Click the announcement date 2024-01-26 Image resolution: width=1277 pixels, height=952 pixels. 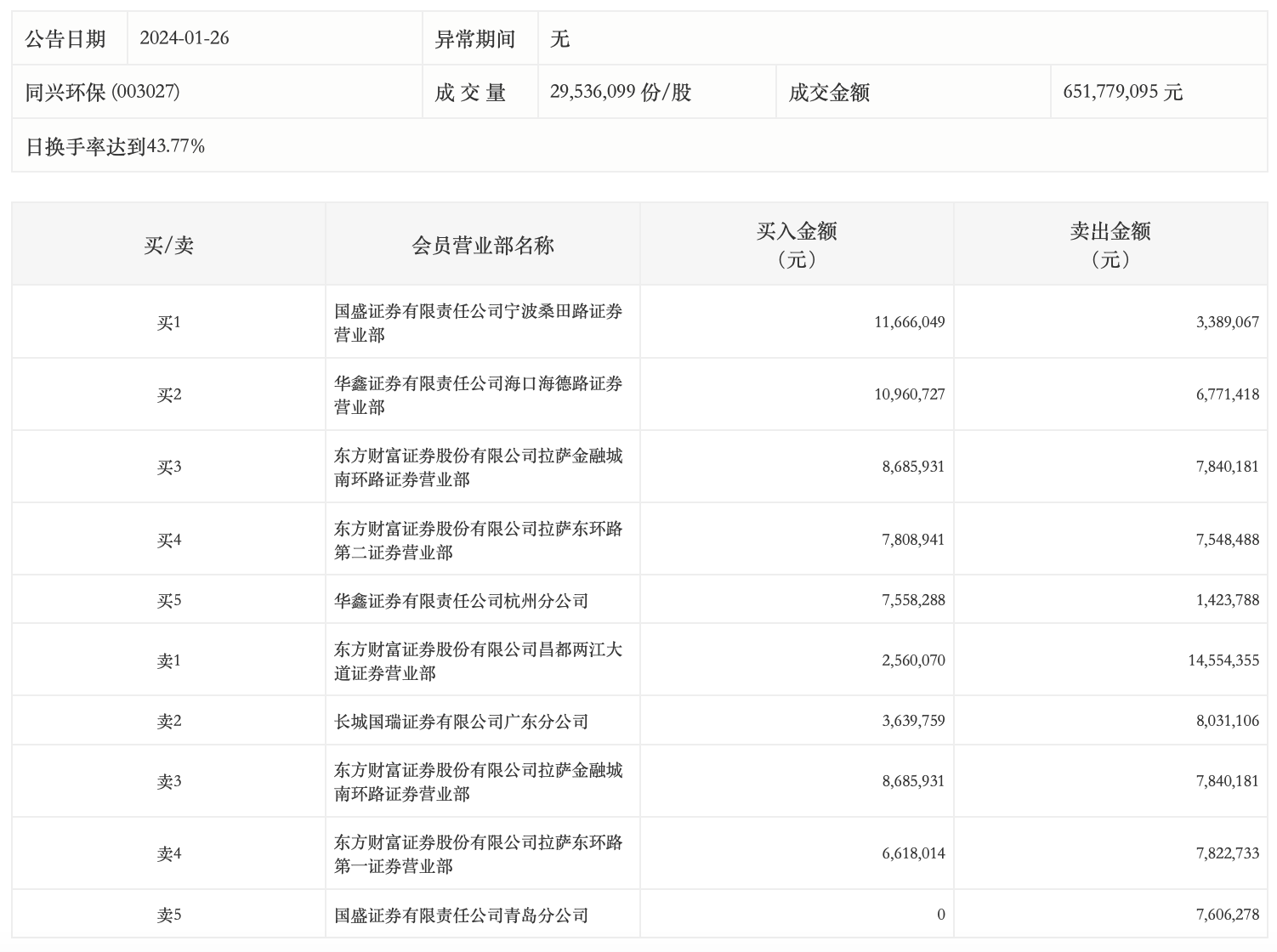[184, 38]
